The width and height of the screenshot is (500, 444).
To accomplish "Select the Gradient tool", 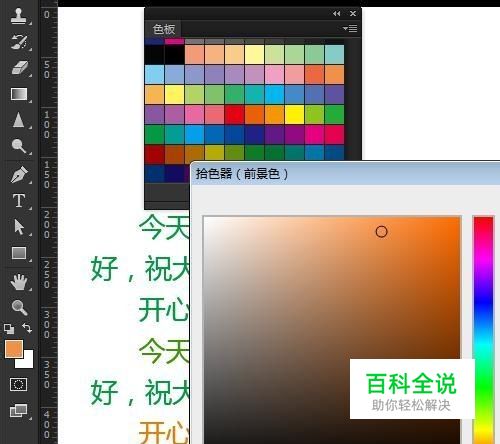I will point(19,94).
